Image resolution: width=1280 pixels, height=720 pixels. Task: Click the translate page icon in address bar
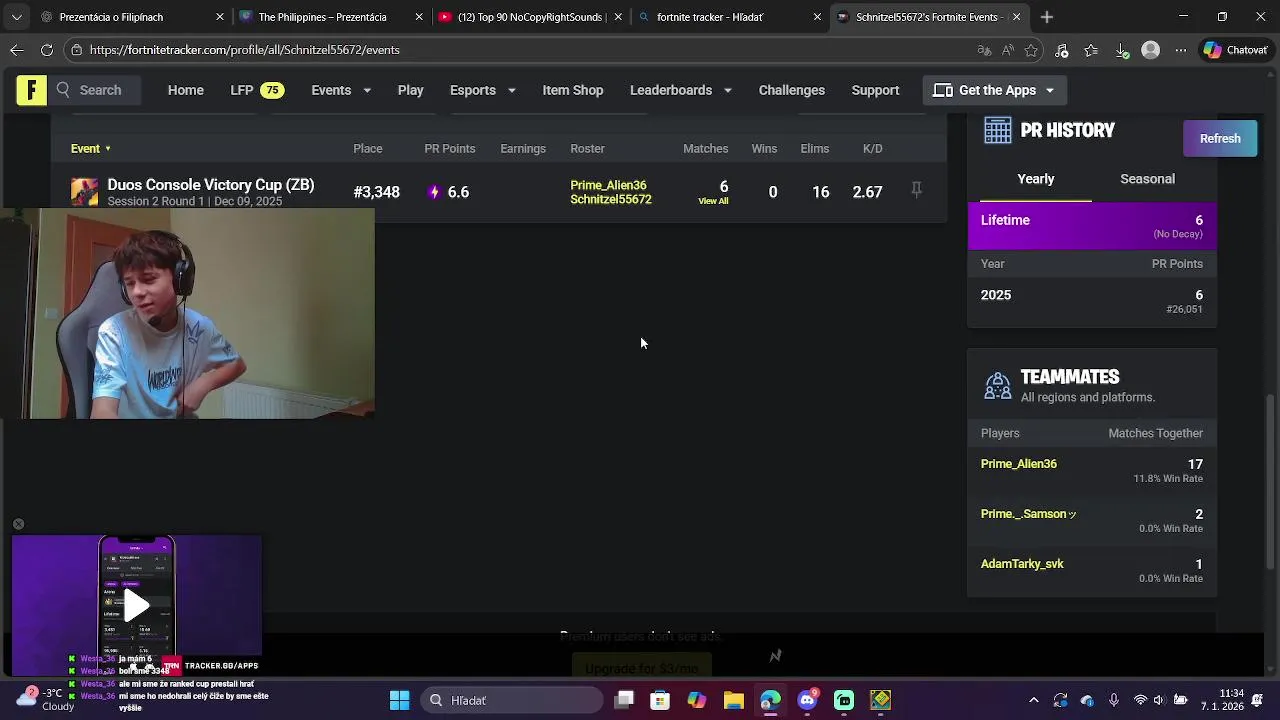coord(984,50)
